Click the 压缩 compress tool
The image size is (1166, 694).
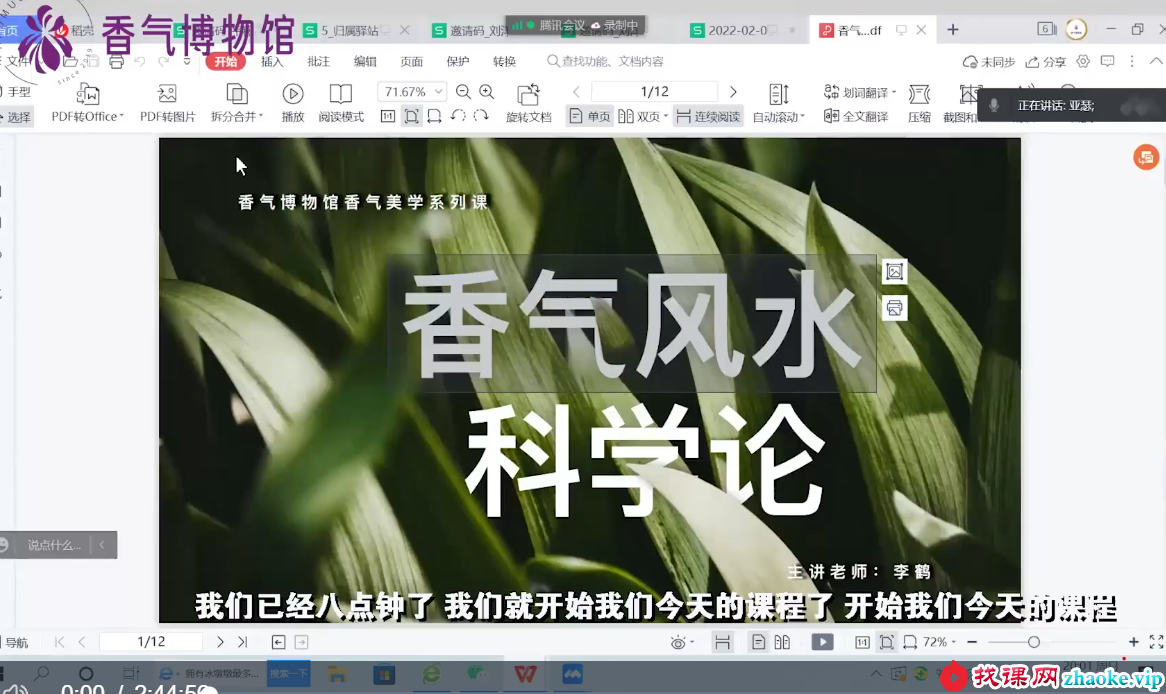[x=919, y=103]
